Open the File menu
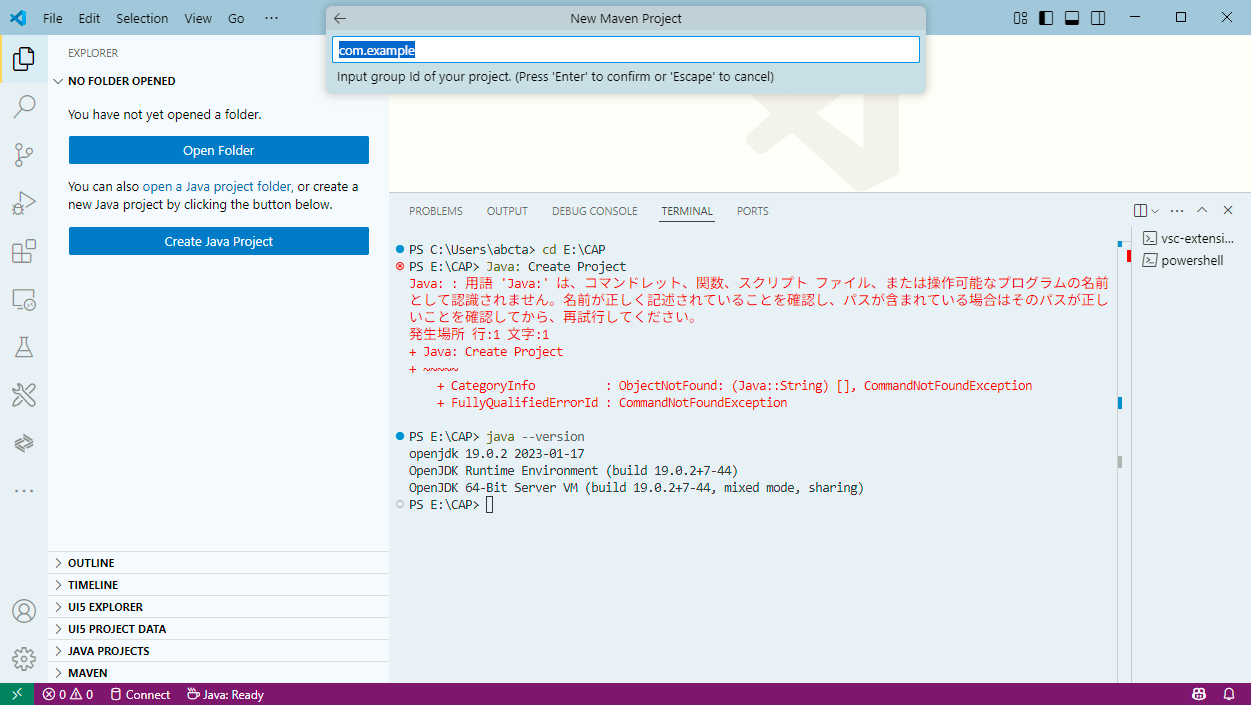1251x705 pixels. (53, 18)
